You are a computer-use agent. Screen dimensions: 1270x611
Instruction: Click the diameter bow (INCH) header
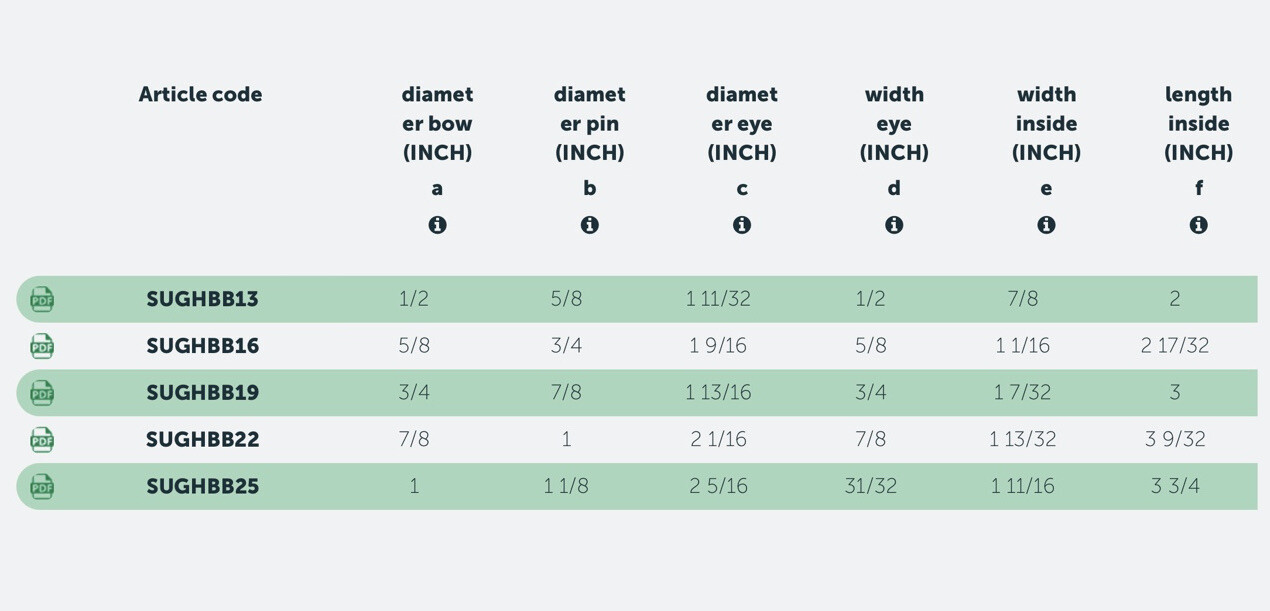point(437,123)
